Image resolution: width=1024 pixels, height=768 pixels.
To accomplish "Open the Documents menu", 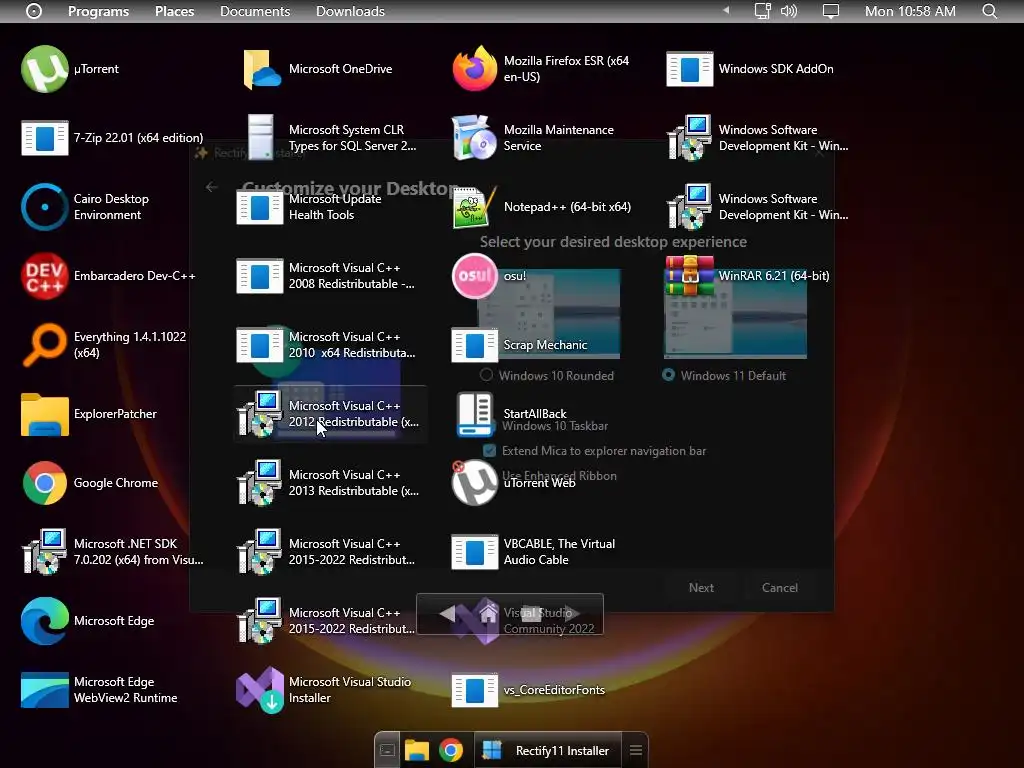I will (x=255, y=11).
